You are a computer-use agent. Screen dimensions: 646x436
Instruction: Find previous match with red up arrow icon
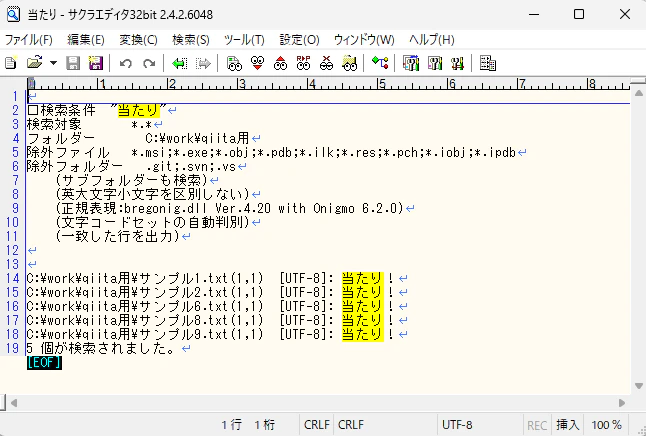click(x=281, y=63)
